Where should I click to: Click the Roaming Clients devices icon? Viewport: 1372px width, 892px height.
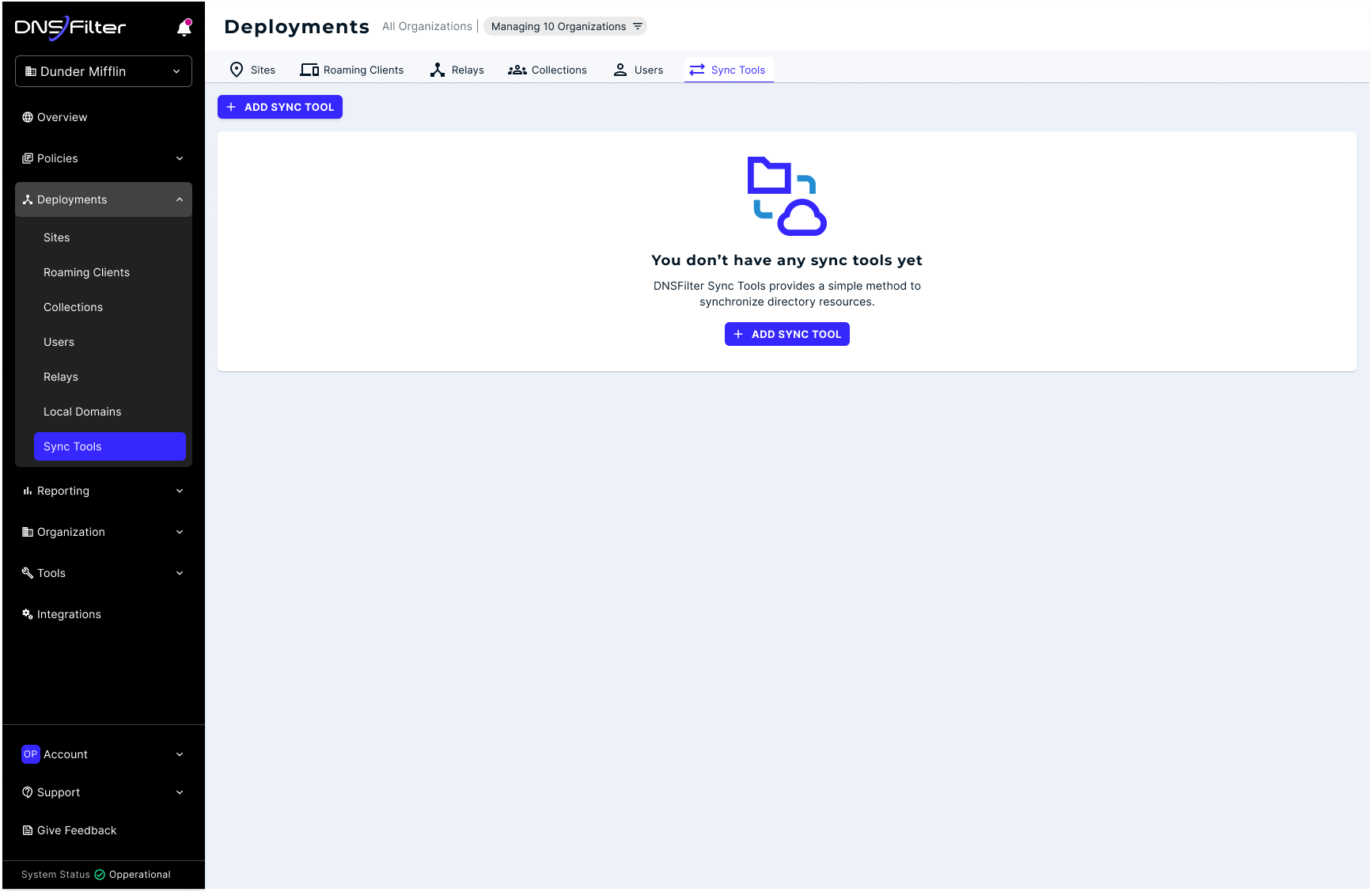pos(309,70)
